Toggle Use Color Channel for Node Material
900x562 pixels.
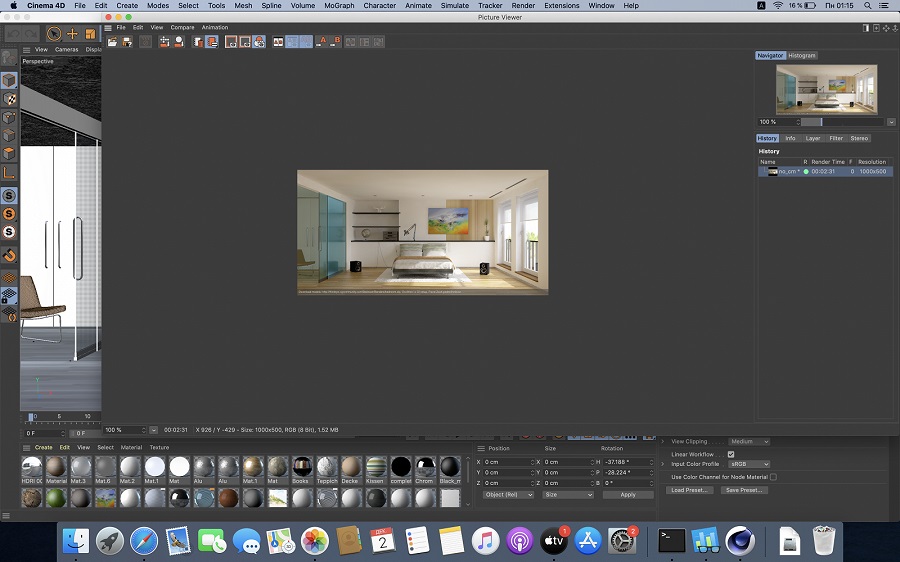(773, 477)
